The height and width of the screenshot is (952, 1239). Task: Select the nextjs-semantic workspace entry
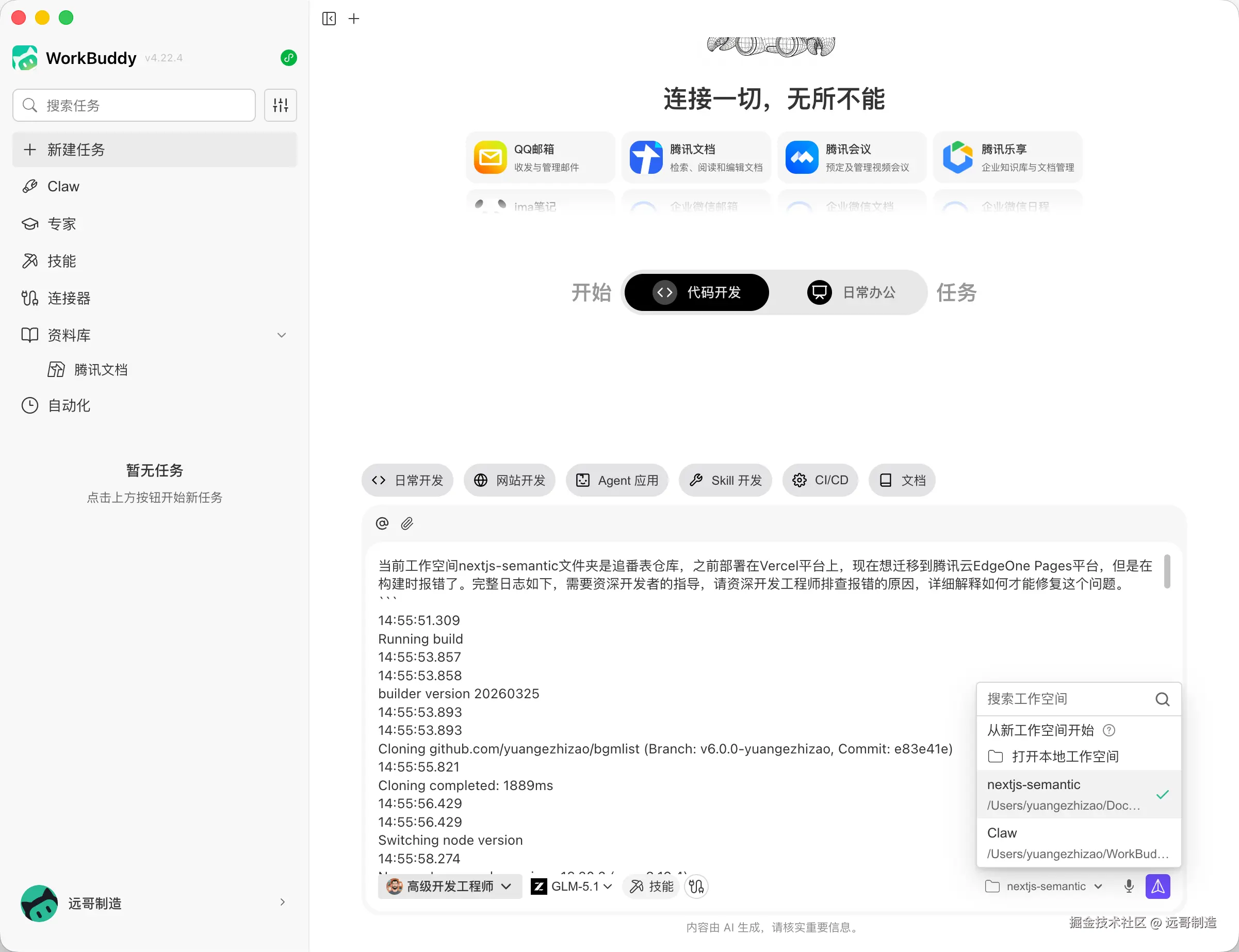pyautogui.click(x=1079, y=795)
